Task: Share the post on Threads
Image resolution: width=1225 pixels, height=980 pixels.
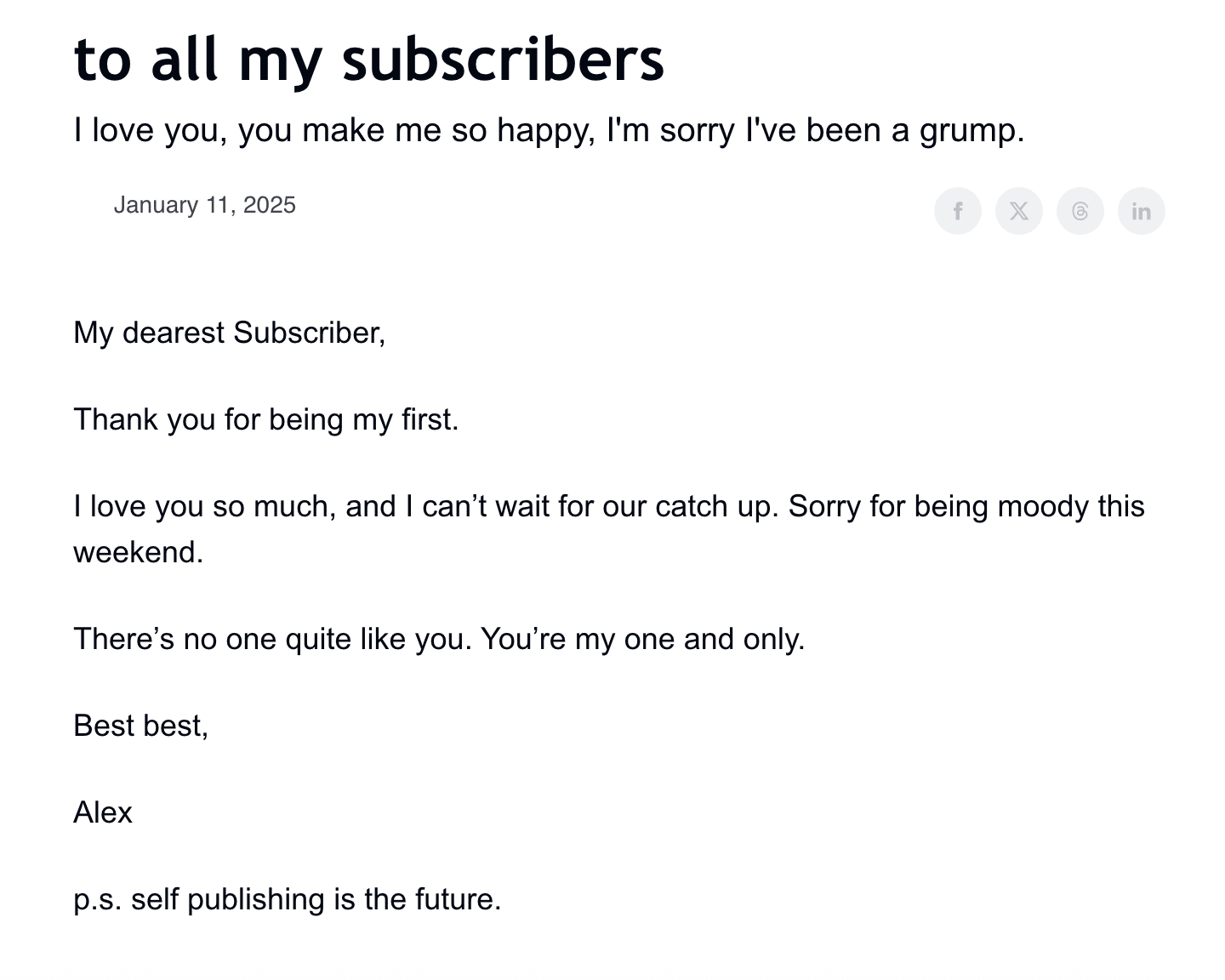Action: pos(1080,211)
